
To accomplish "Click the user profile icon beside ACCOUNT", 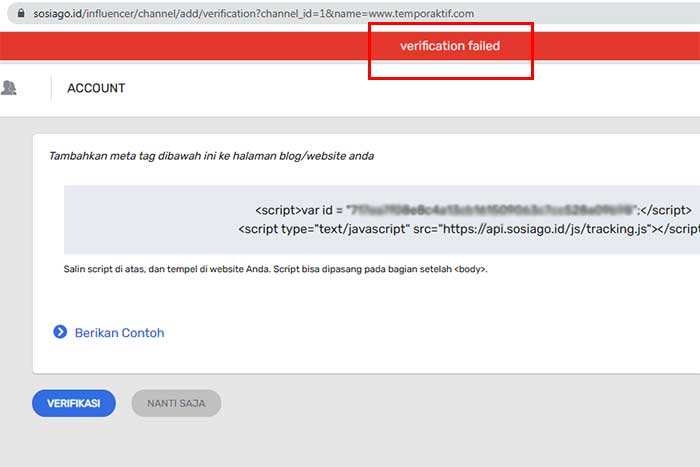I will tap(8, 88).
